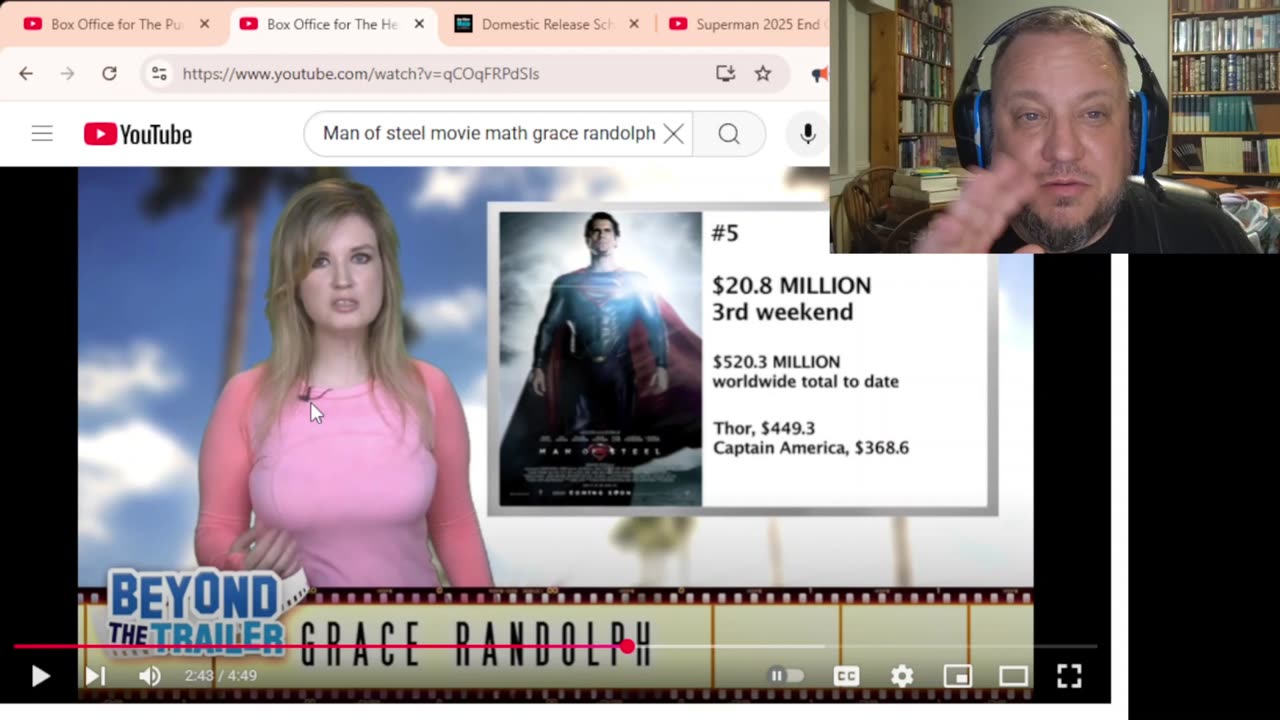Bookmark this page with the star icon
The height and width of the screenshot is (720, 1280).
(763, 73)
